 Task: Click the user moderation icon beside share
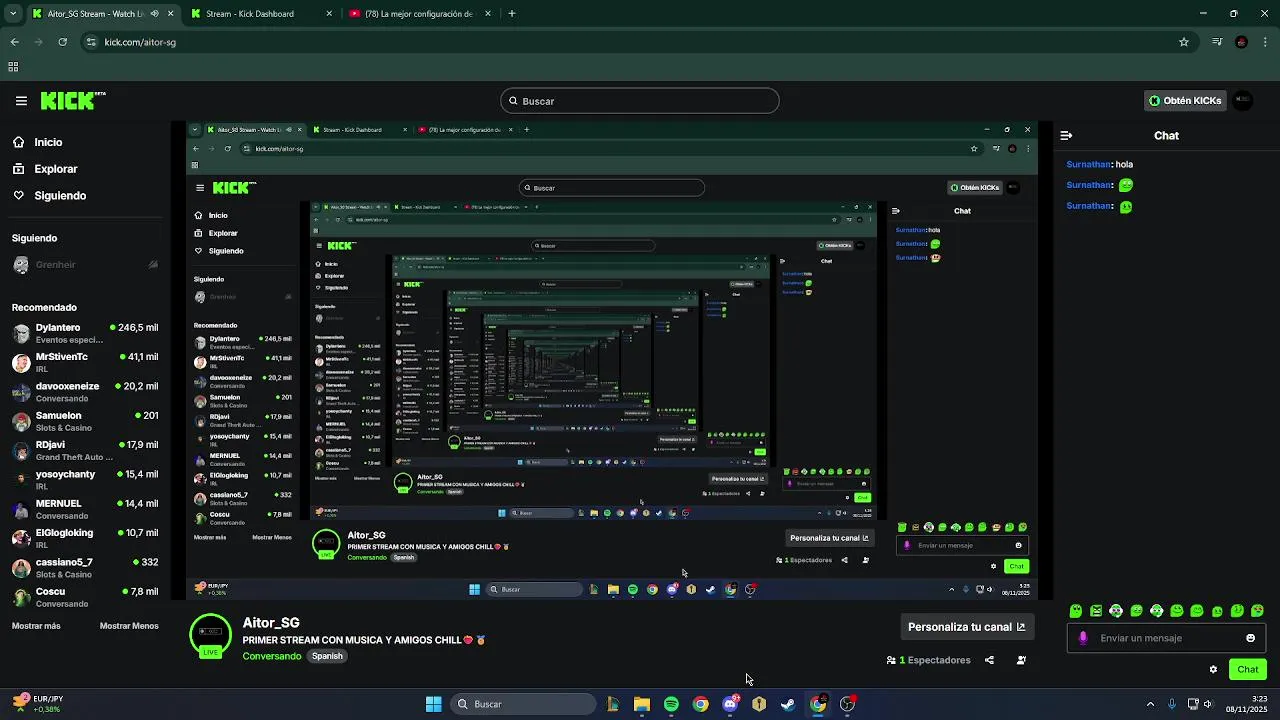[1021, 660]
